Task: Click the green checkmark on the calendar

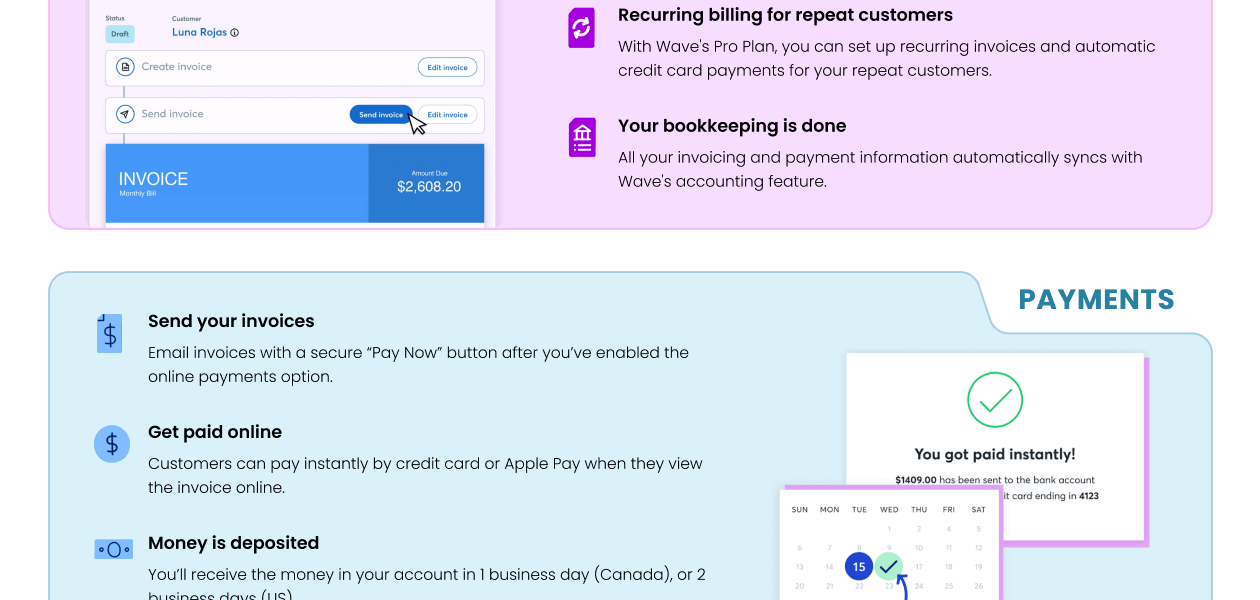Action: point(889,567)
